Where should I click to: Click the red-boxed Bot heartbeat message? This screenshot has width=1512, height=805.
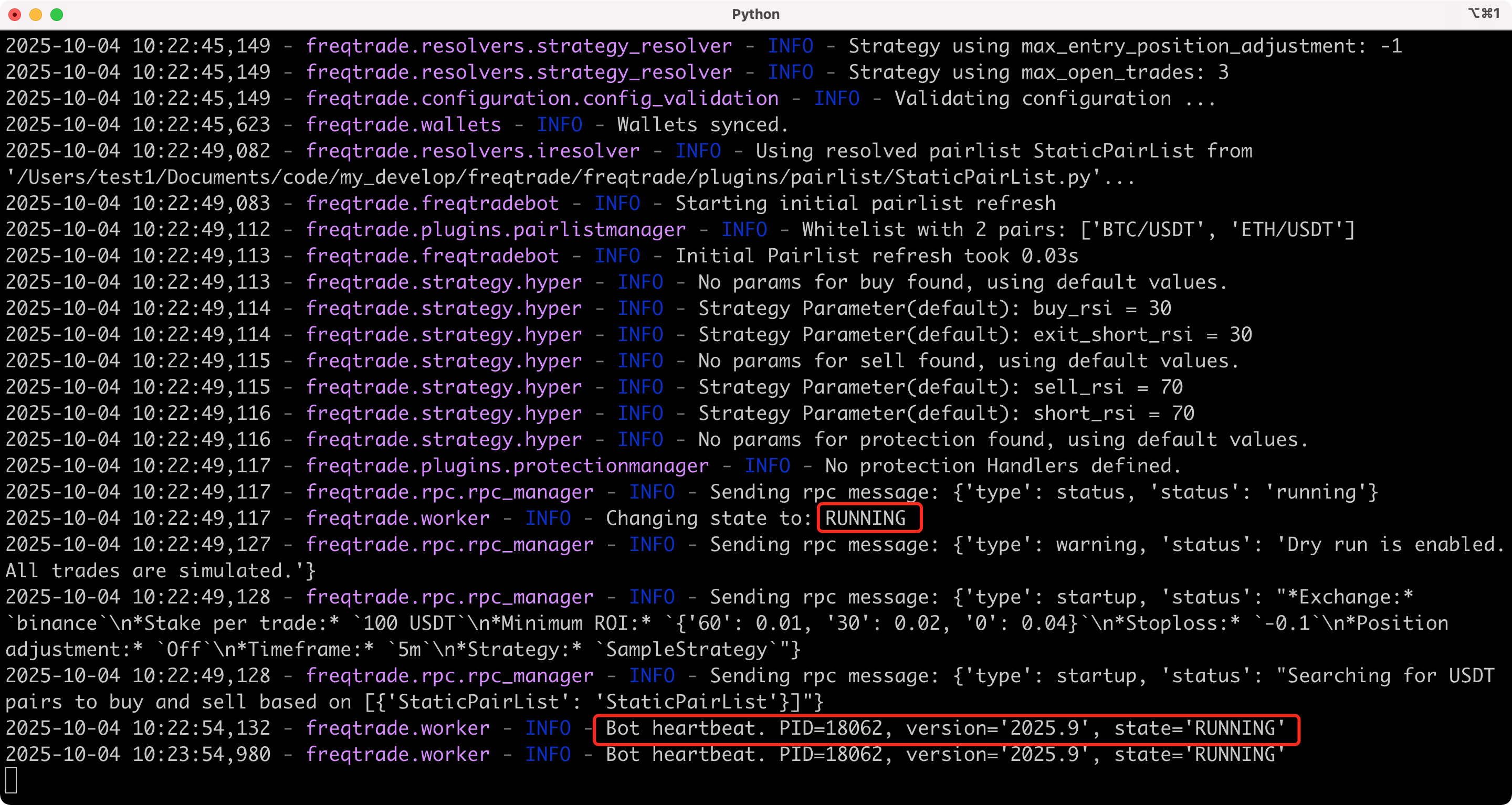tap(945, 728)
